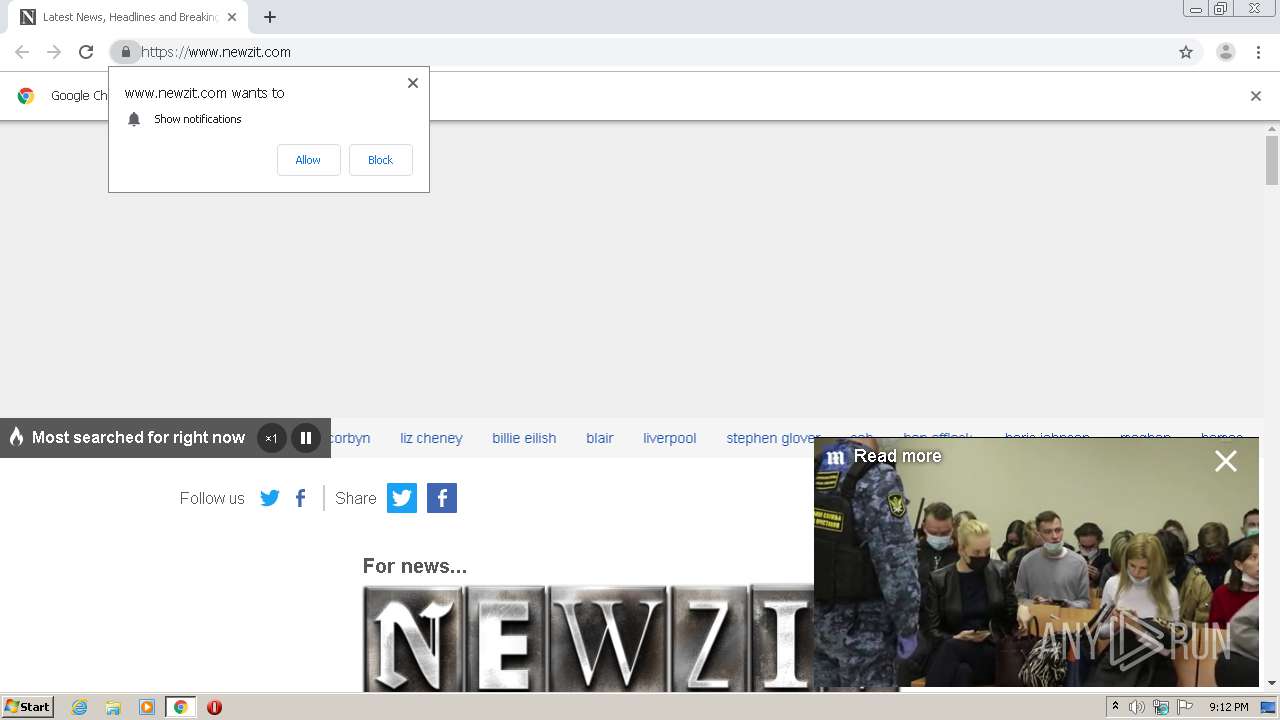
Task: Open the Chrome profile avatar
Action: click(x=1226, y=52)
